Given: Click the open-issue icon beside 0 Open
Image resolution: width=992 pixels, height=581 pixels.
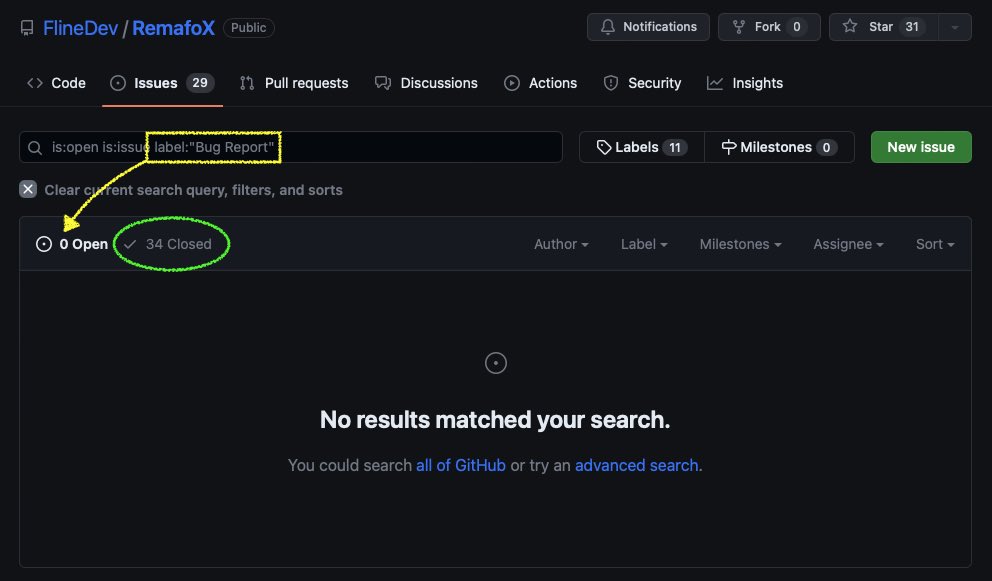Looking at the screenshot, I should point(44,244).
